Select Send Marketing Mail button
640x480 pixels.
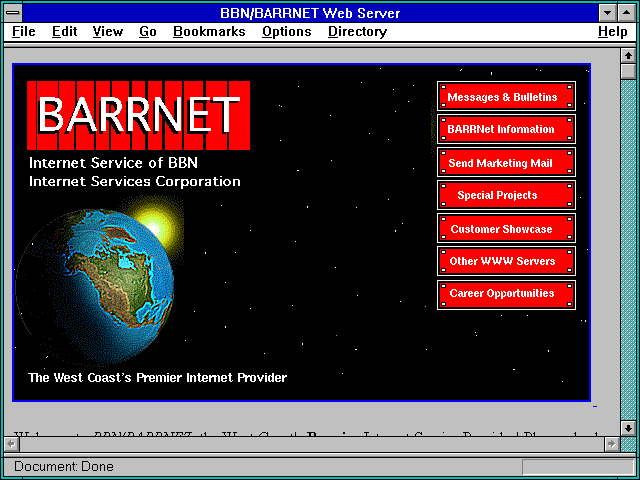click(506, 162)
